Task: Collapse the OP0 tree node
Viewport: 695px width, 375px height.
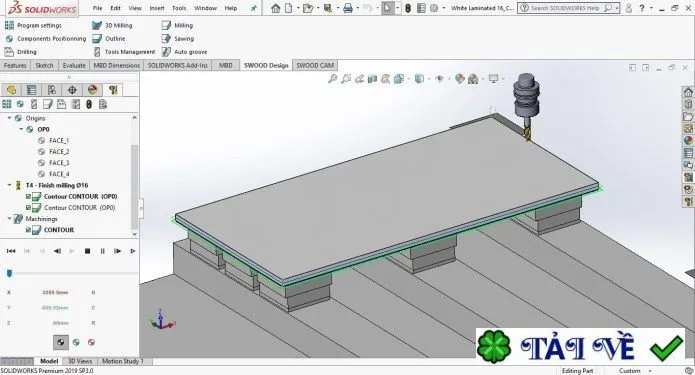Action: (21, 129)
